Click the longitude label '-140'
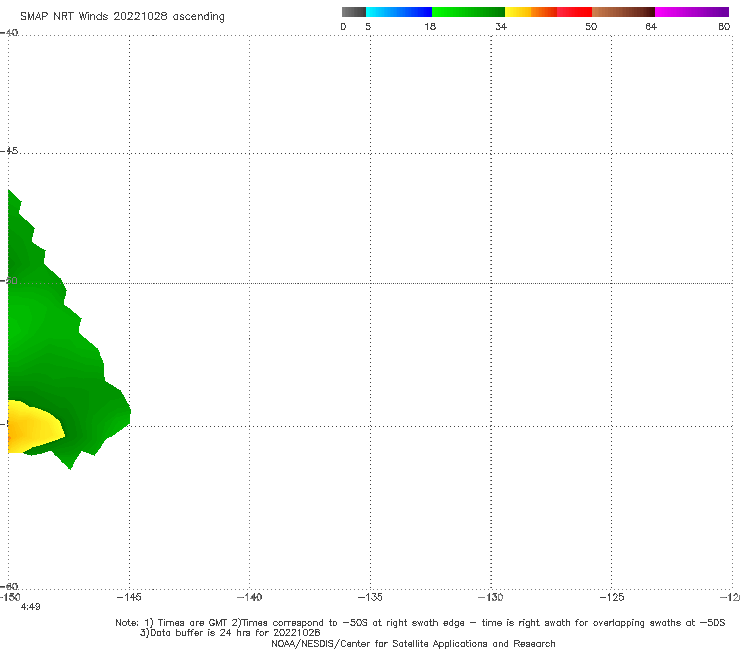Screen dimensions: 740x650 249,597
